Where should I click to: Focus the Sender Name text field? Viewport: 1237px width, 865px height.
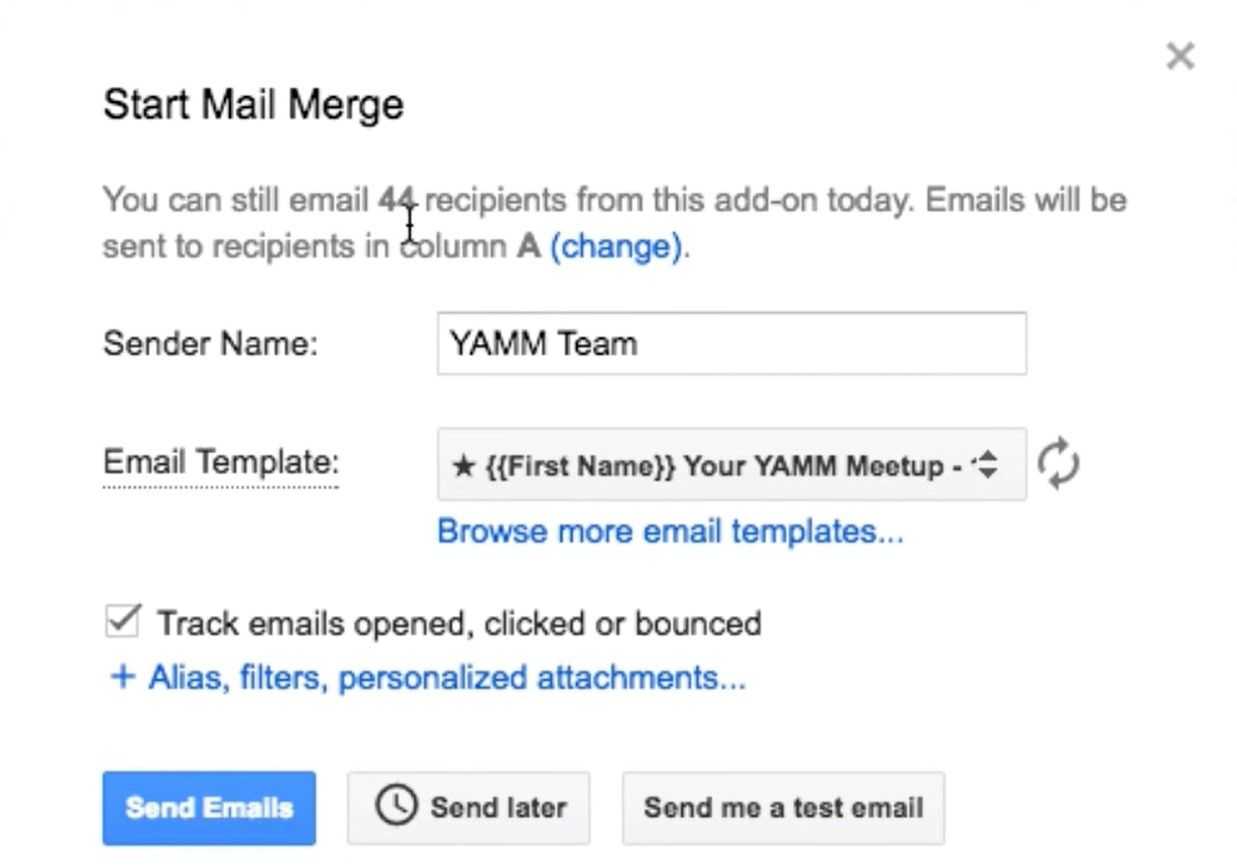coord(731,344)
